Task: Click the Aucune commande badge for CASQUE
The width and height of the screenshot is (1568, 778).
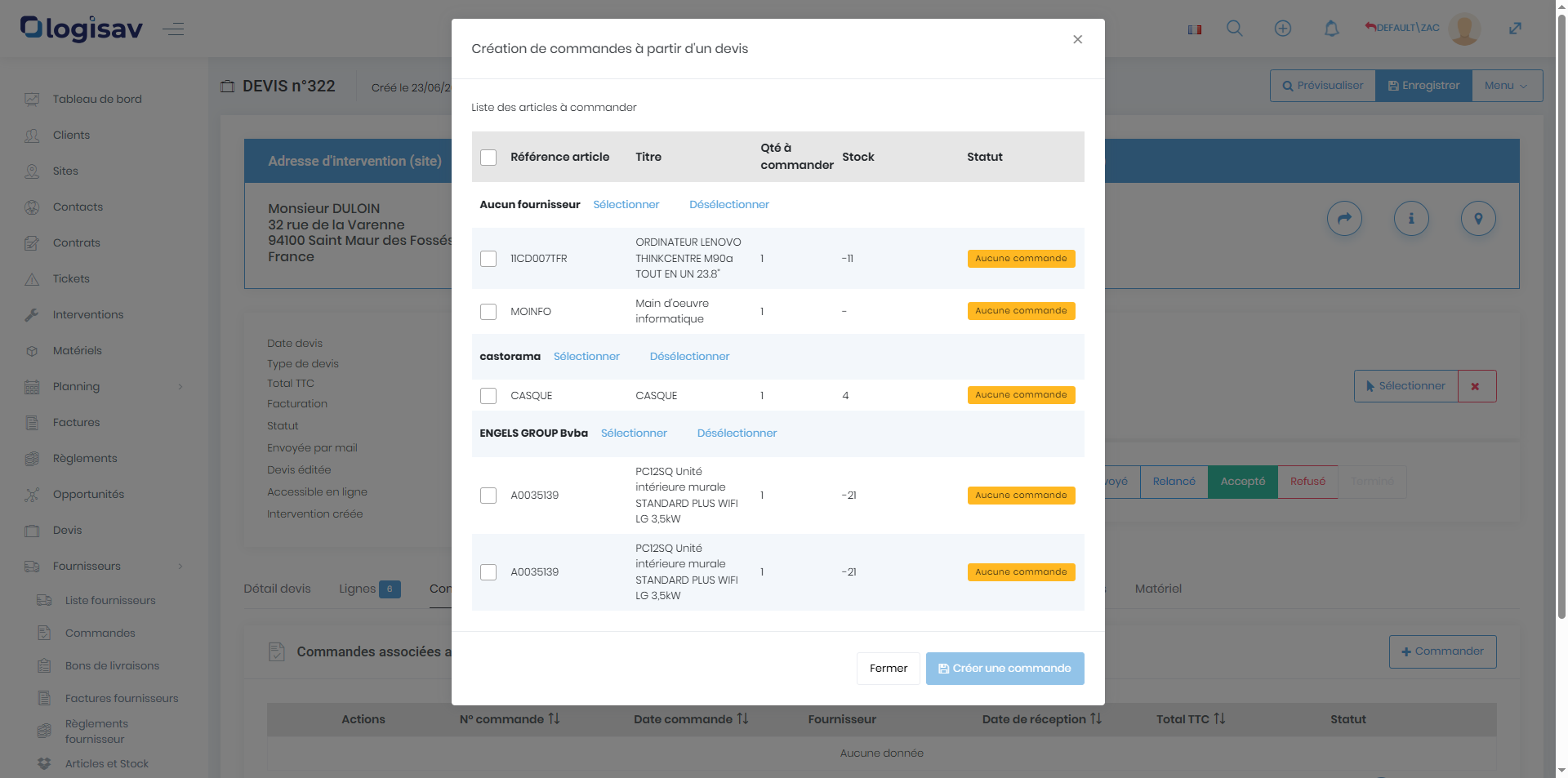Action: 1021,395
